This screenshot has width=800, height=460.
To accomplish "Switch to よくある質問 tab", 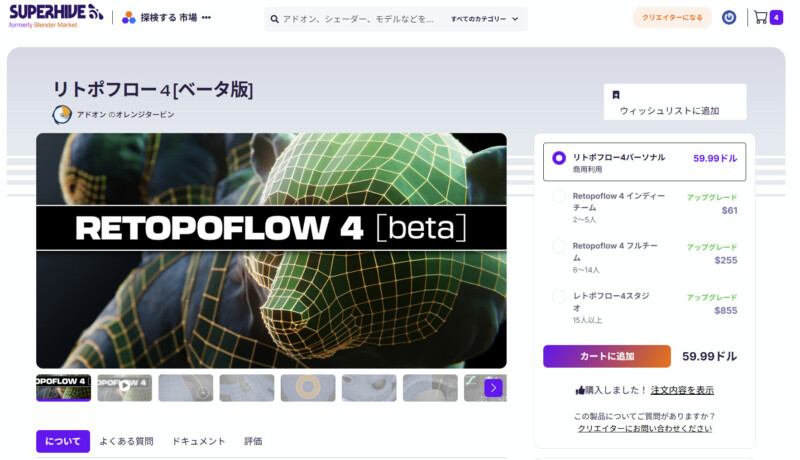I will pyautogui.click(x=126, y=441).
